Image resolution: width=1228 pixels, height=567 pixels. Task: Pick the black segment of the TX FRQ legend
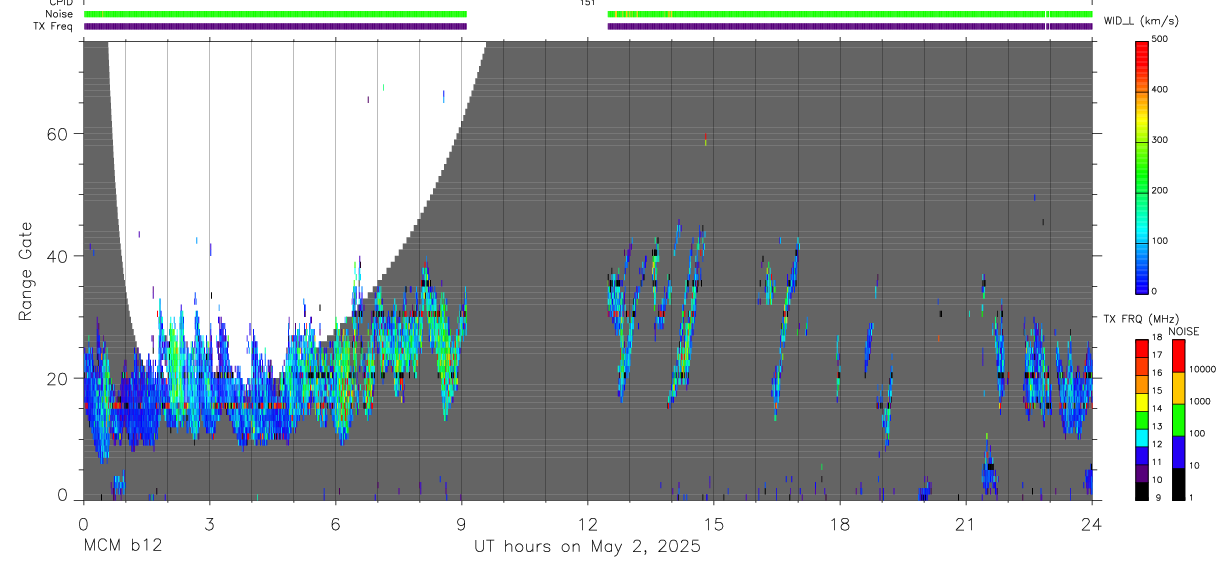[1141, 490]
